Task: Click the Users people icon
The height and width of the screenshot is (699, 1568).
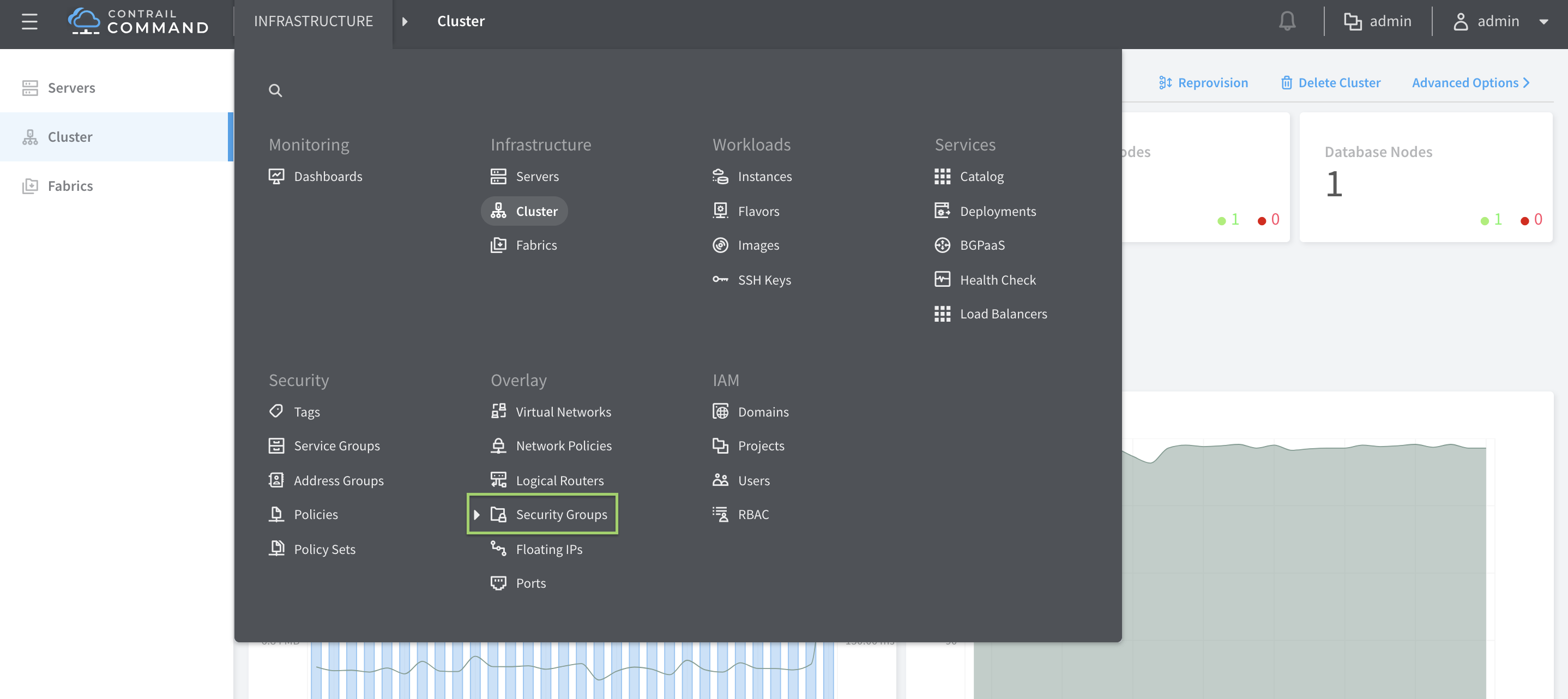Action: click(720, 480)
